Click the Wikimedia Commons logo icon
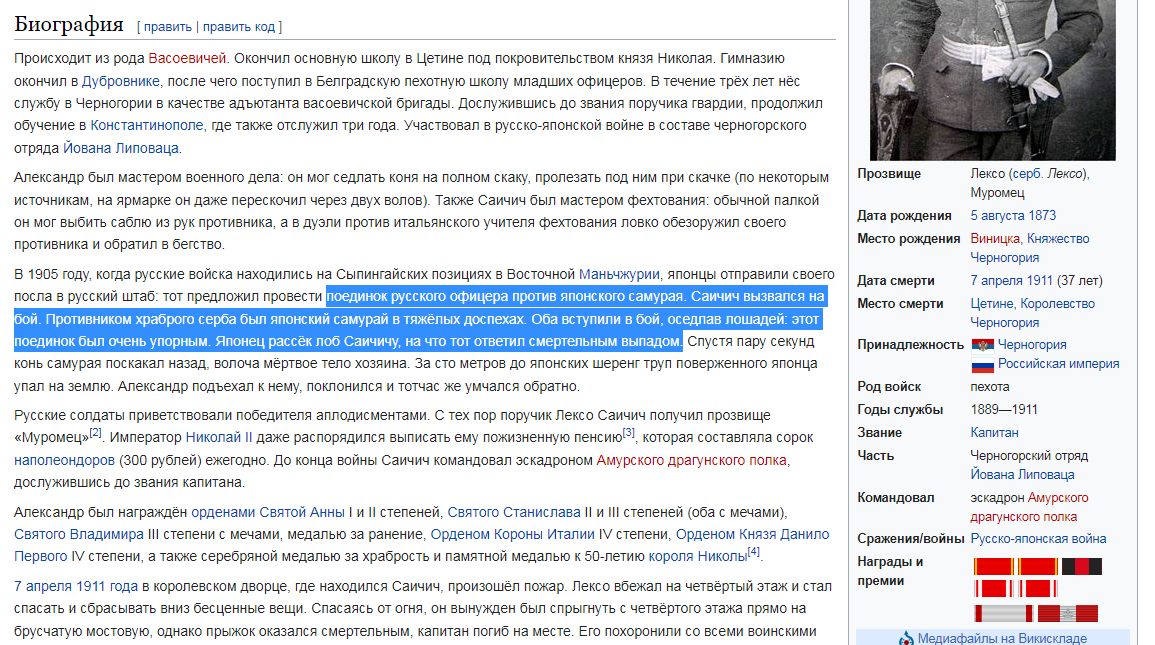Screen dimensions: 1155x645 906,639
